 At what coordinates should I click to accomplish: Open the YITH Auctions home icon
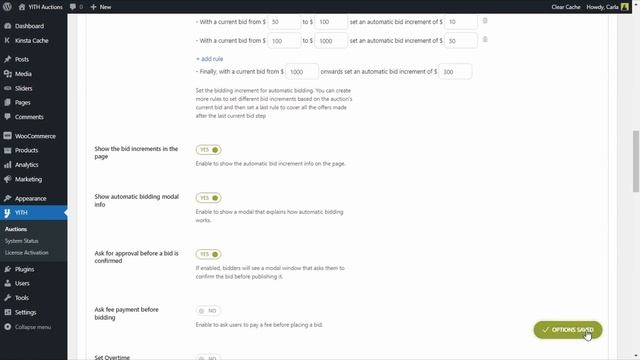click(x=22, y=7)
